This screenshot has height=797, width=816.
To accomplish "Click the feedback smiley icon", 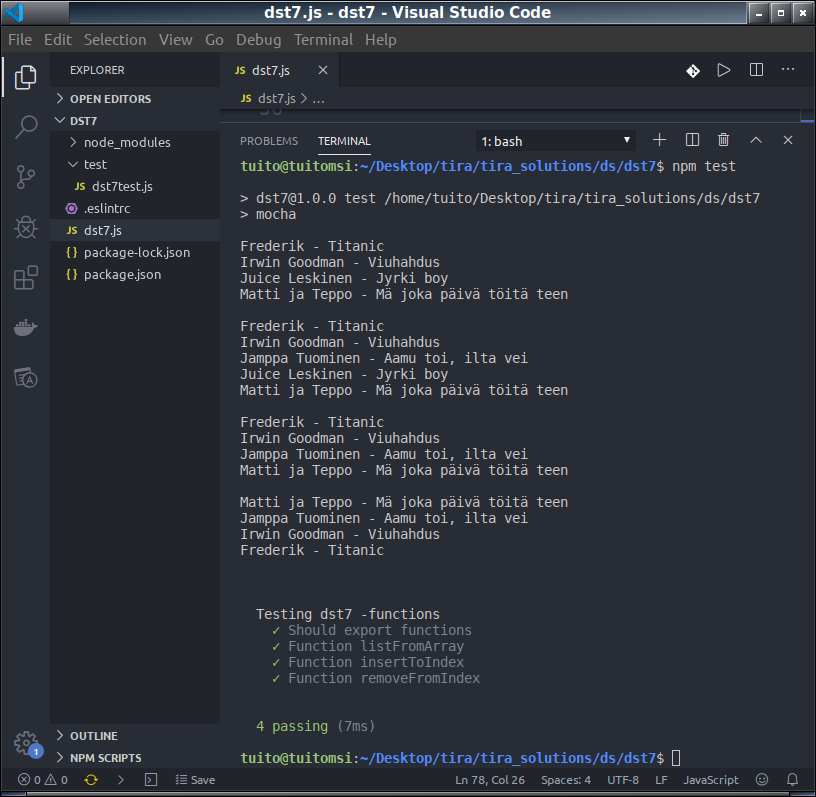I will pyautogui.click(x=762, y=779).
